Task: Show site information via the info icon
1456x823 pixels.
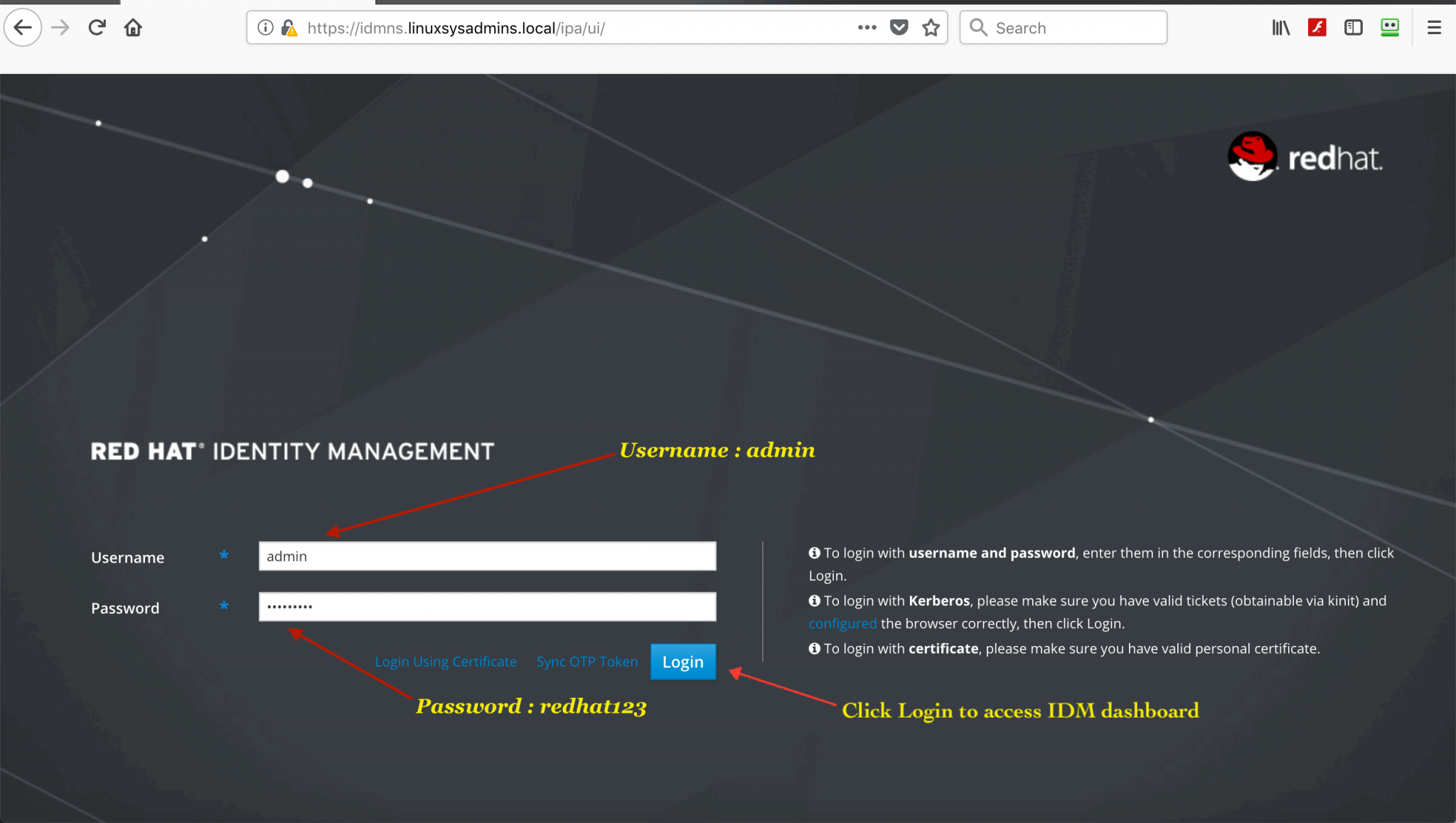Action: pyautogui.click(x=265, y=28)
